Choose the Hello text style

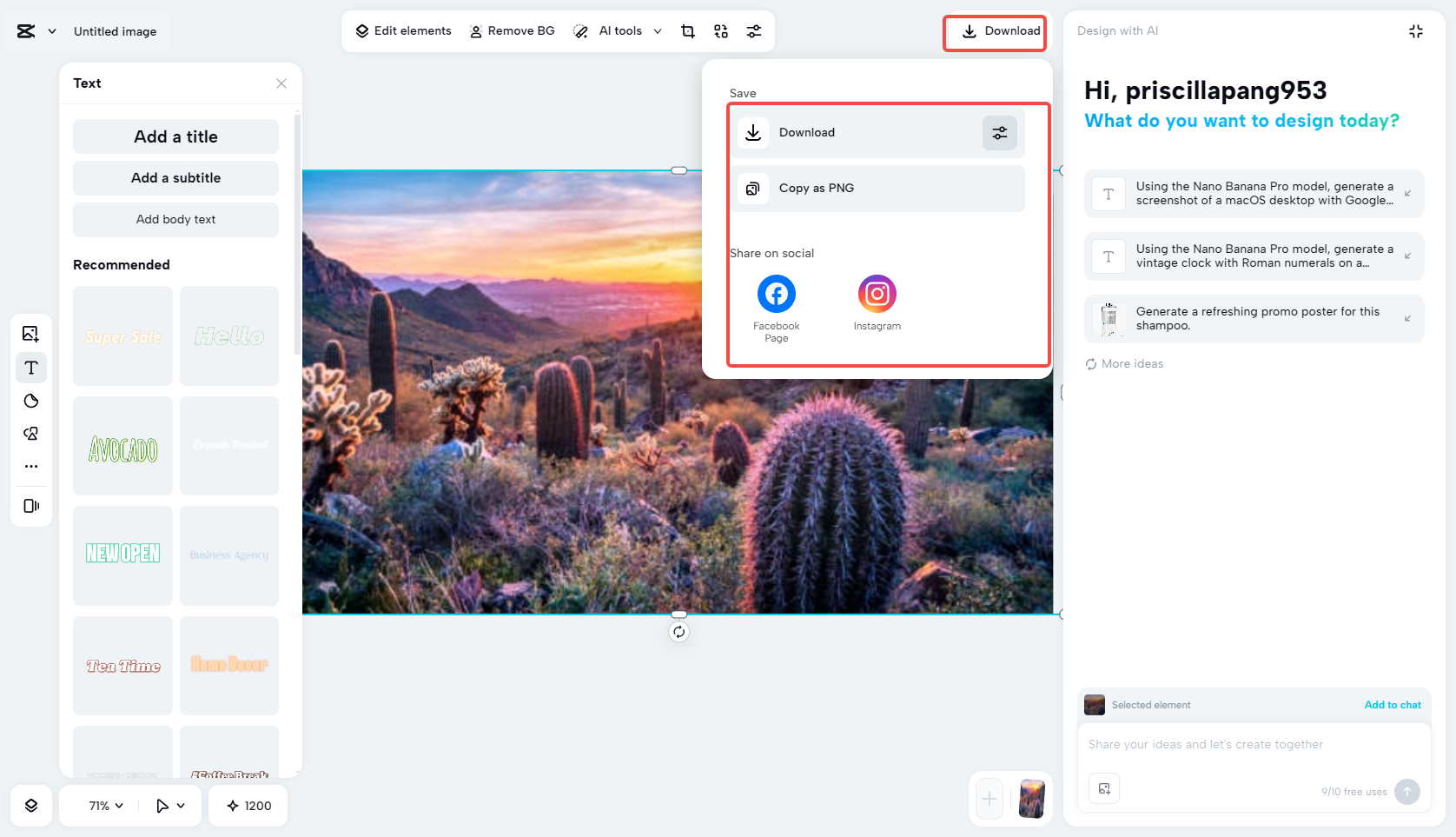click(229, 336)
